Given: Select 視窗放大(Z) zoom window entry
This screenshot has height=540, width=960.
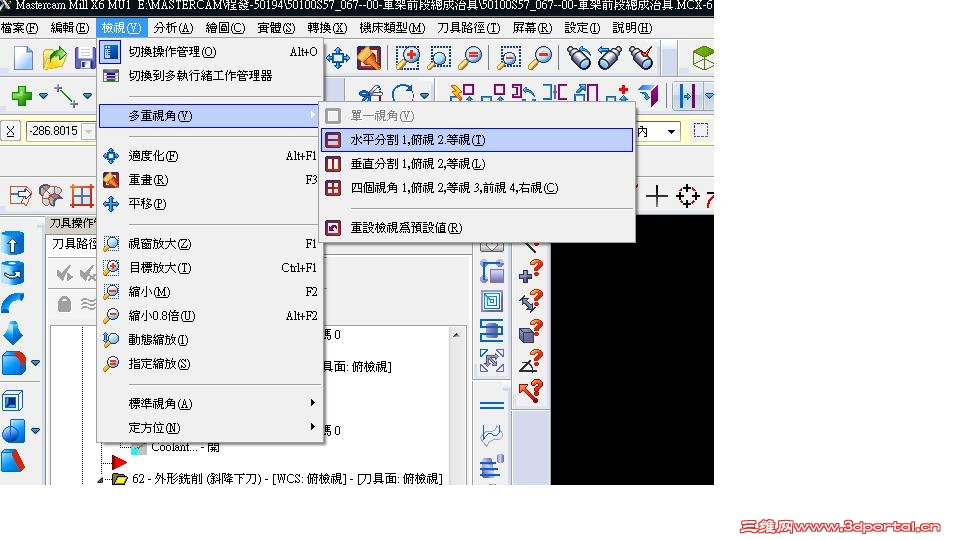Looking at the screenshot, I should [x=210, y=244].
